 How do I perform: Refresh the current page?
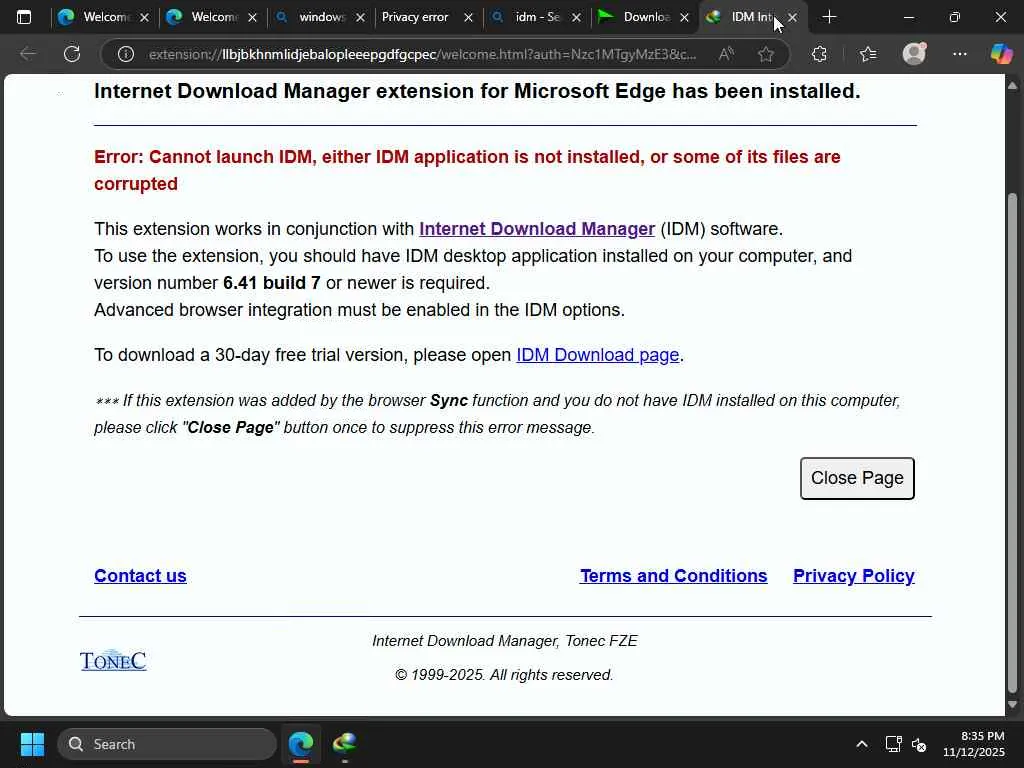72,54
